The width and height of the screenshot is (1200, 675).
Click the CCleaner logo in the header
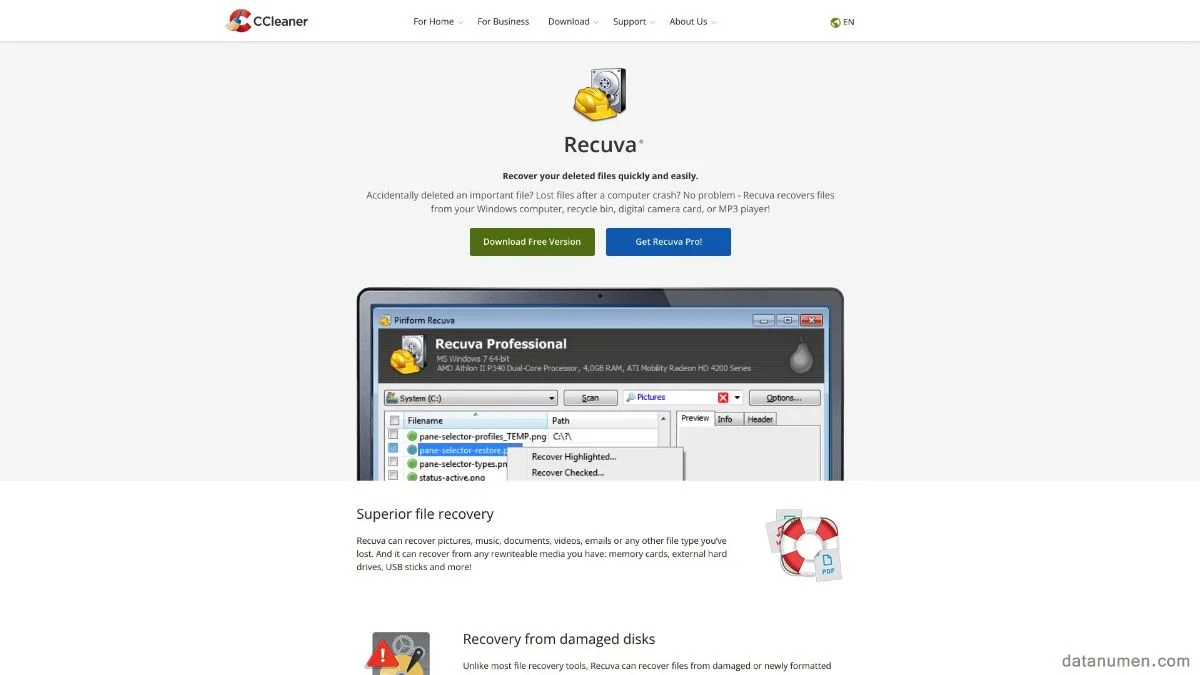[267, 21]
